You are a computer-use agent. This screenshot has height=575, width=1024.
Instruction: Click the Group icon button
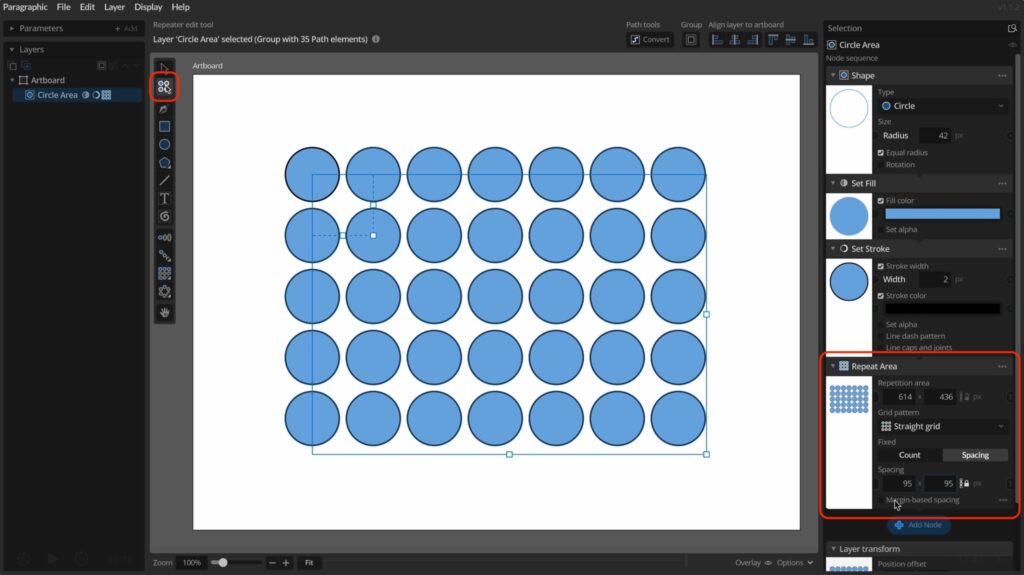691,40
